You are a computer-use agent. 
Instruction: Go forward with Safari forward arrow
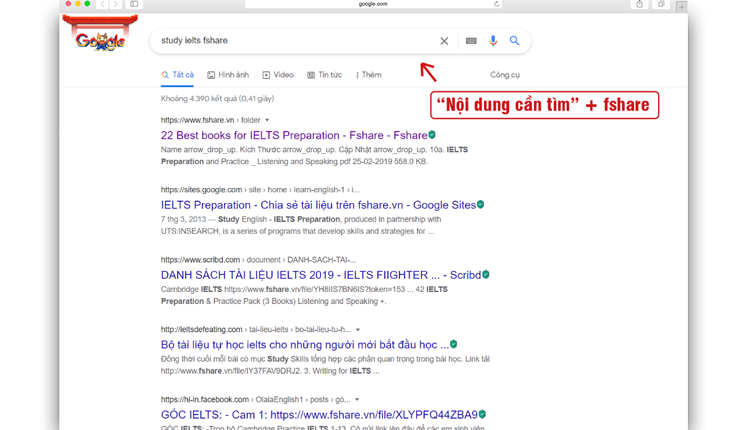(115, 4)
